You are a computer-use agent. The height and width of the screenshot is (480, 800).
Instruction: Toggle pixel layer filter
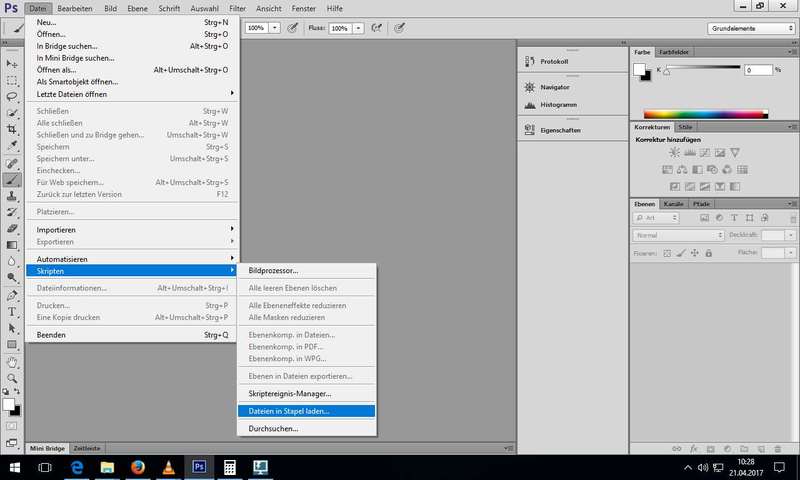click(704, 218)
